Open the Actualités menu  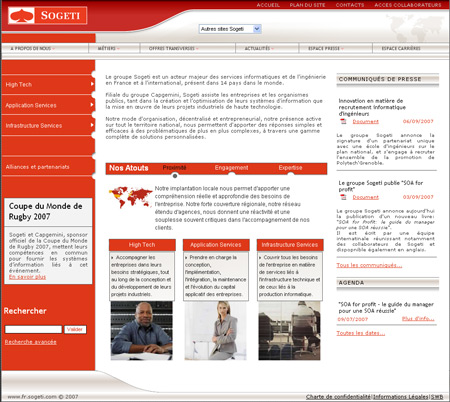coord(259,48)
